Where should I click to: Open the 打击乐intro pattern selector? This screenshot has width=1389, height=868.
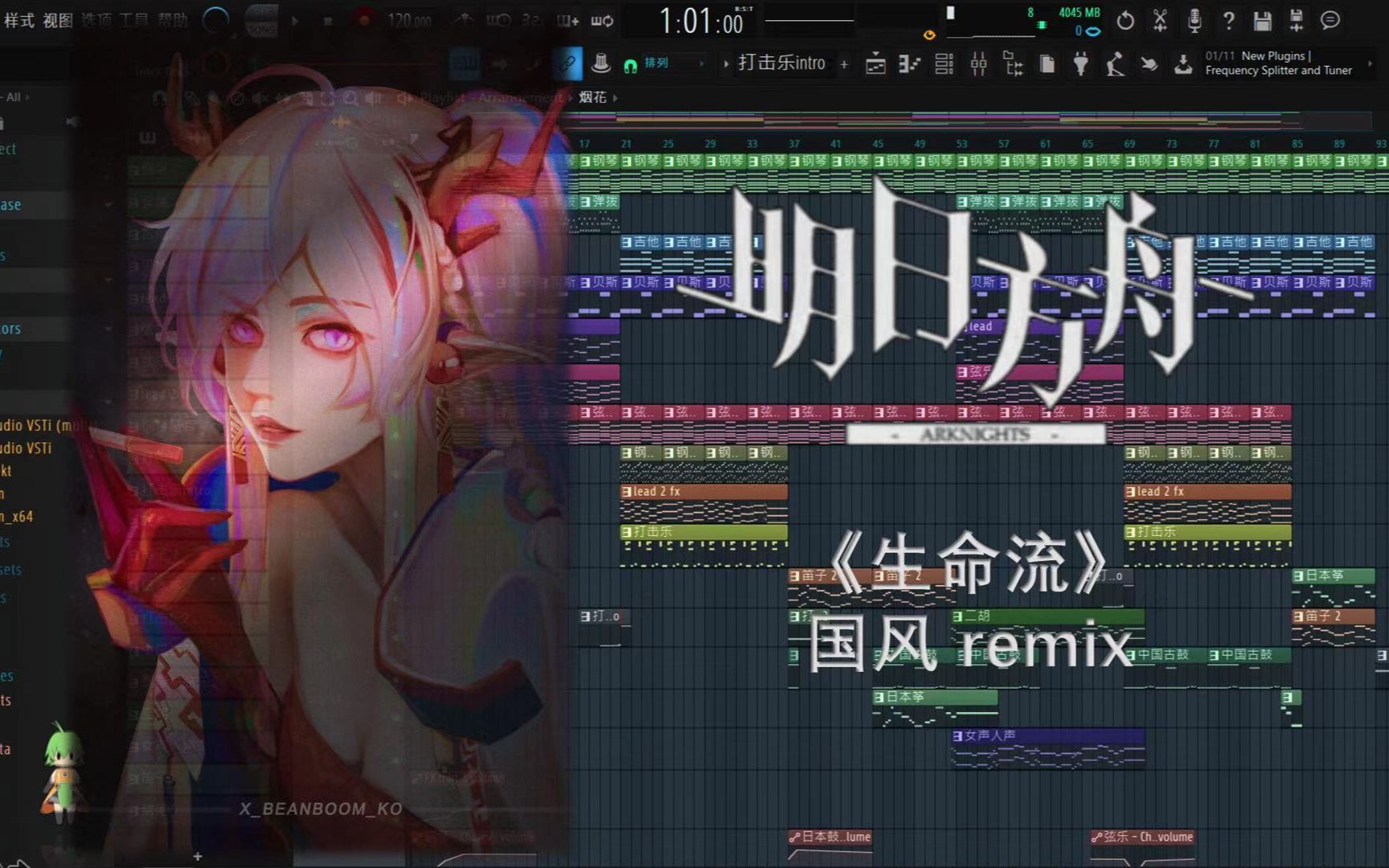tap(781, 63)
